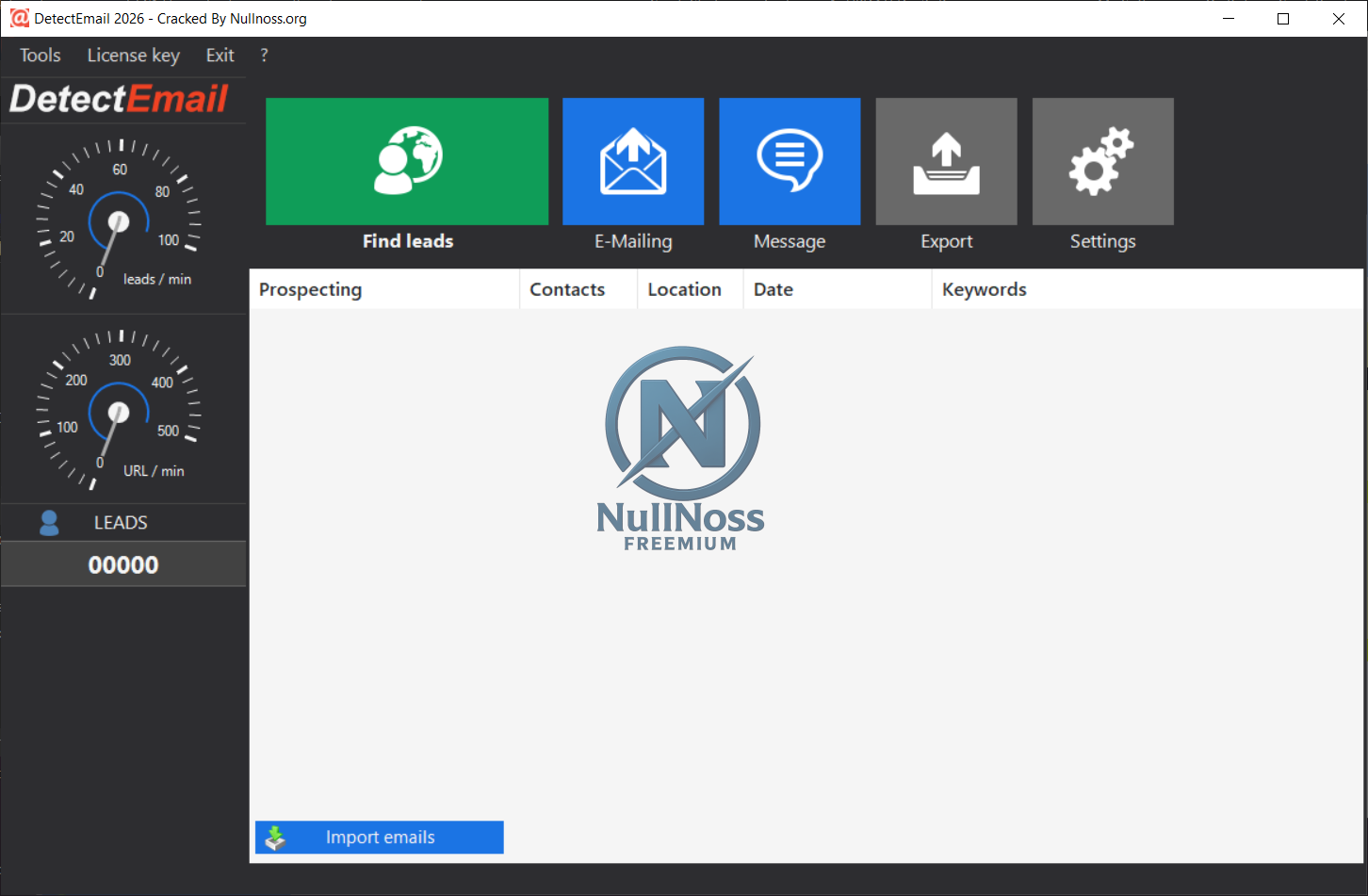Open the question mark help menu
The height and width of the screenshot is (896, 1368).
[x=264, y=56]
